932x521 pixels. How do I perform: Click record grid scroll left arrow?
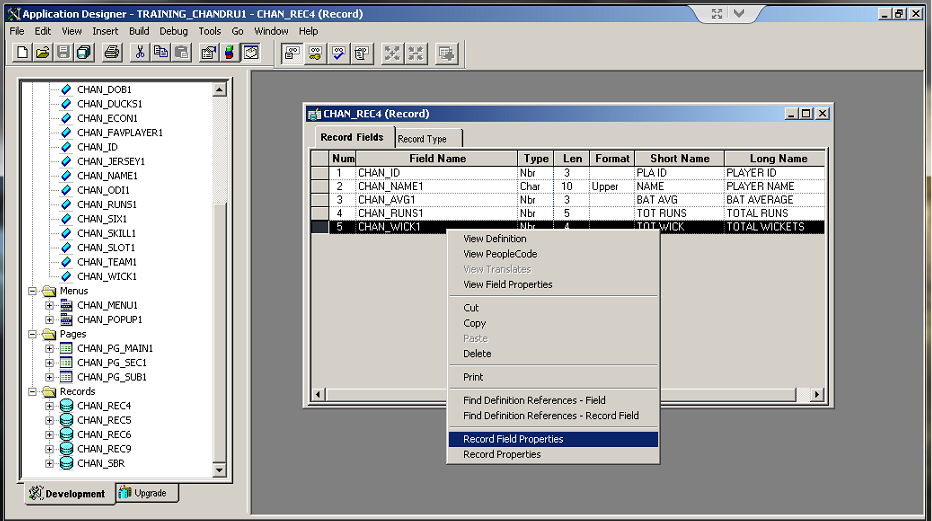318,394
